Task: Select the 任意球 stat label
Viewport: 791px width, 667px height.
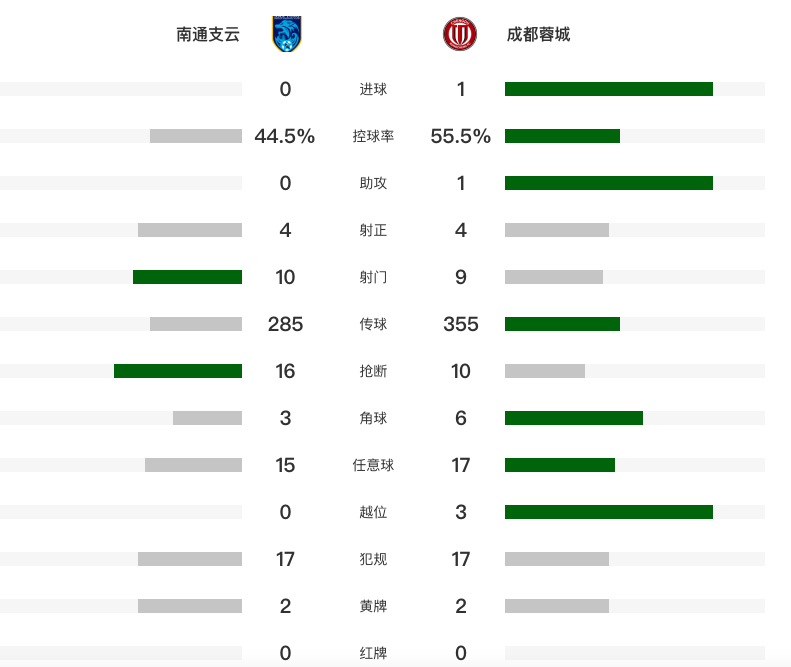Action: [x=373, y=465]
